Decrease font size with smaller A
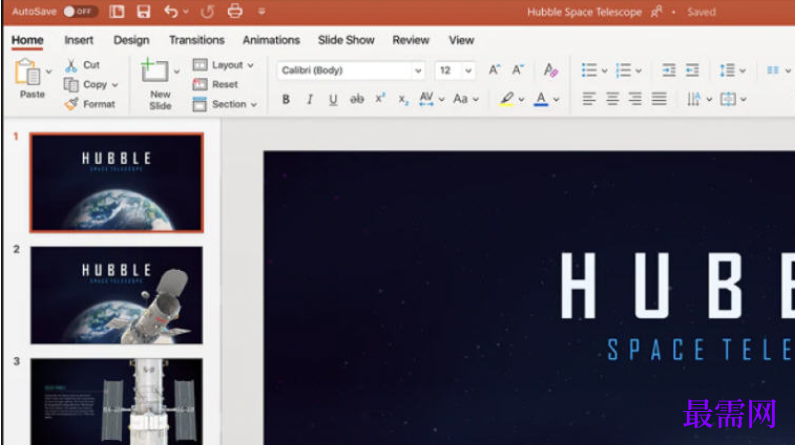The image size is (795, 445). (x=518, y=70)
